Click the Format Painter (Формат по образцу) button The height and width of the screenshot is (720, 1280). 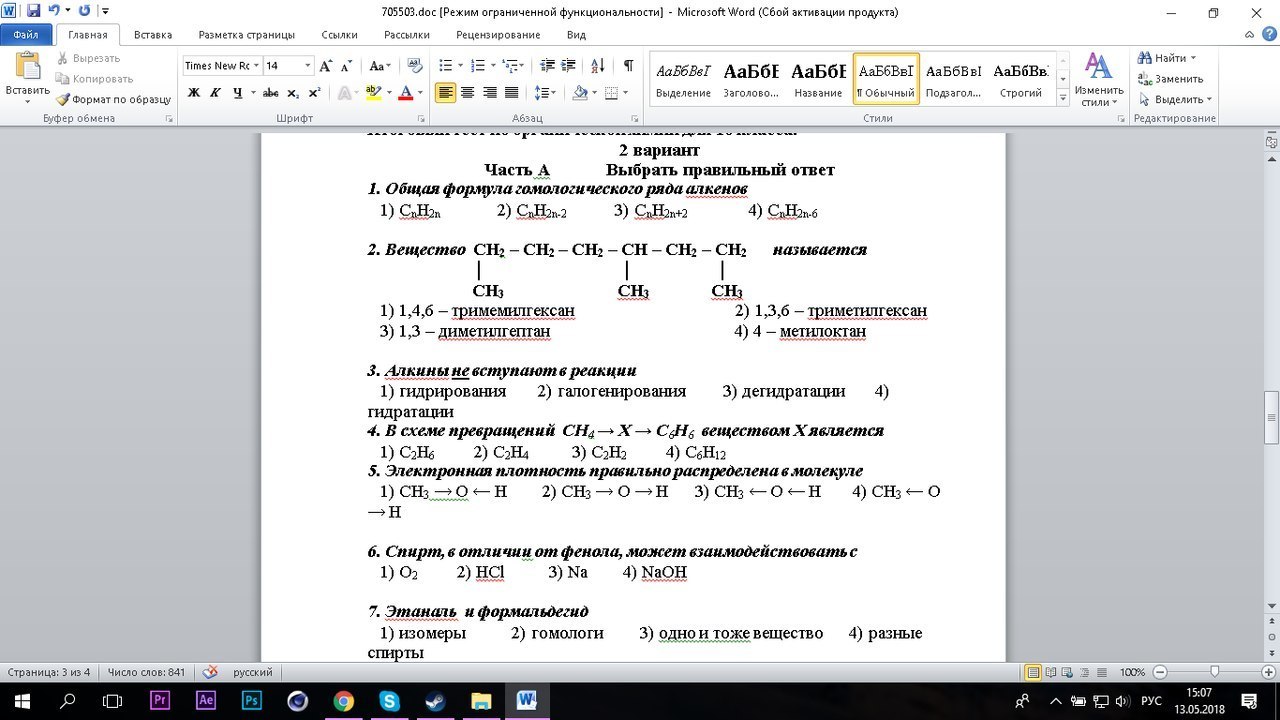tap(113, 99)
